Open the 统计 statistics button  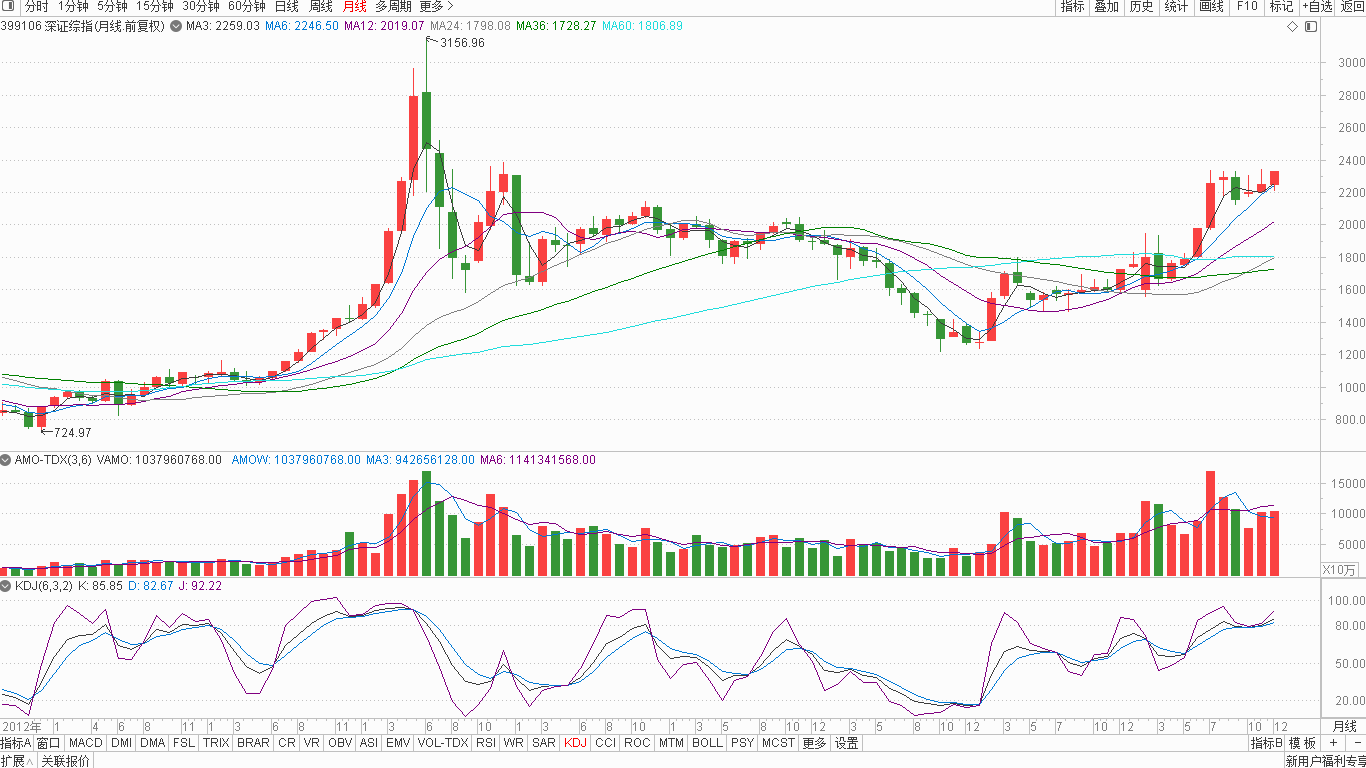coord(1176,6)
